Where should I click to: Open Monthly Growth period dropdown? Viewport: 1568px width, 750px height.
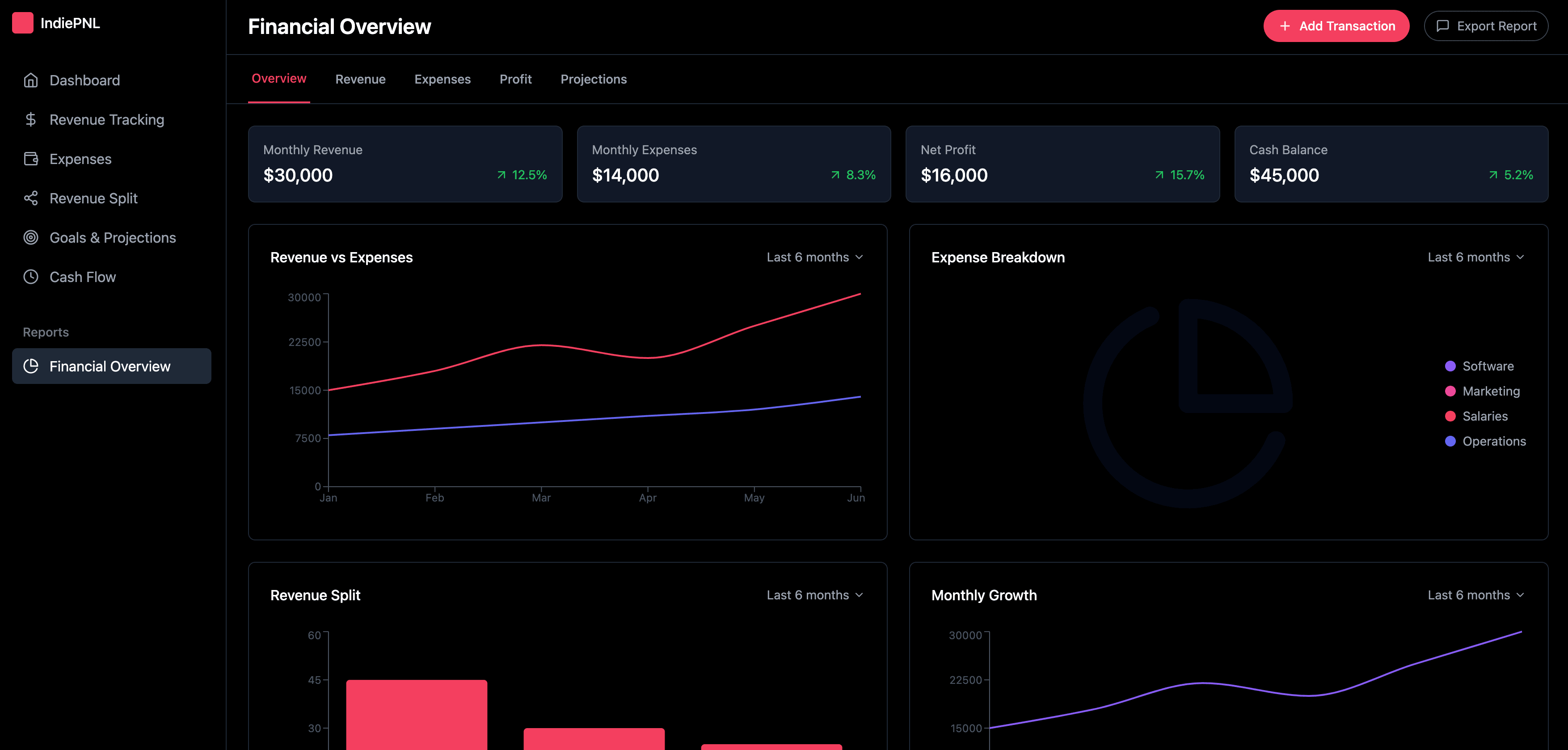(1476, 595)
